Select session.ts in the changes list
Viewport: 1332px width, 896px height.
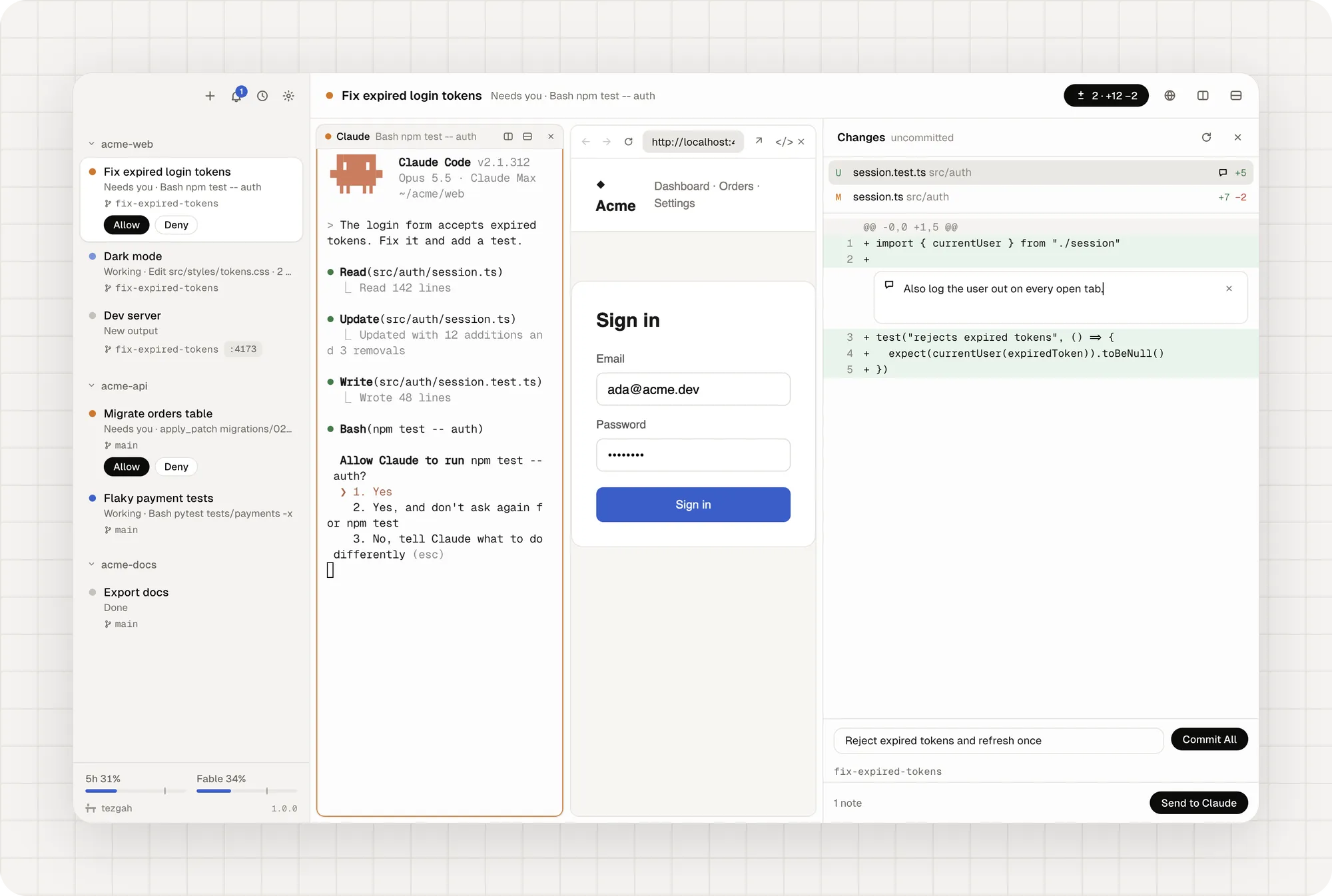point(1040,197)
